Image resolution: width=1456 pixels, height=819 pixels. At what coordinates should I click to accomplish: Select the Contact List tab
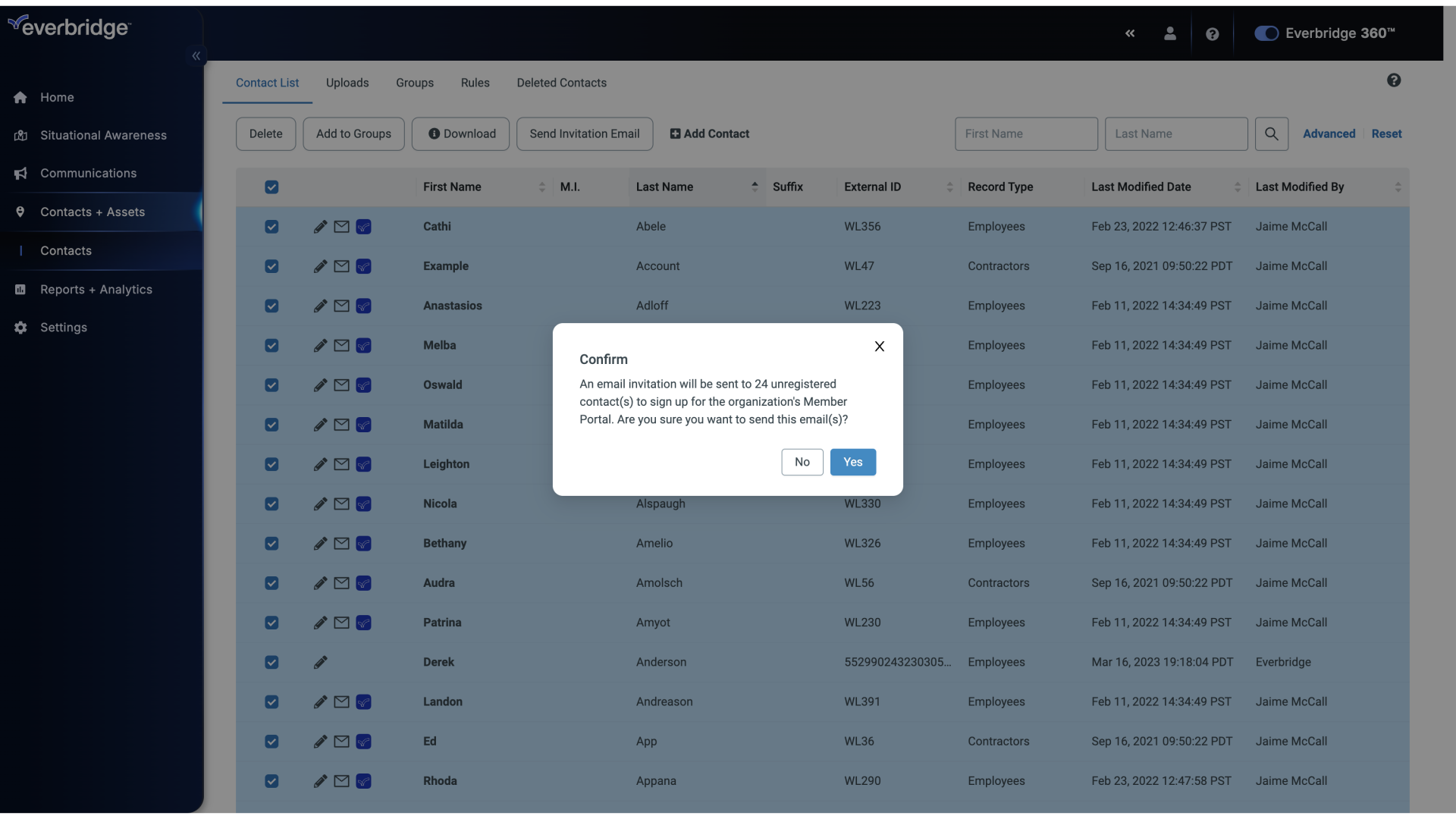267,83
